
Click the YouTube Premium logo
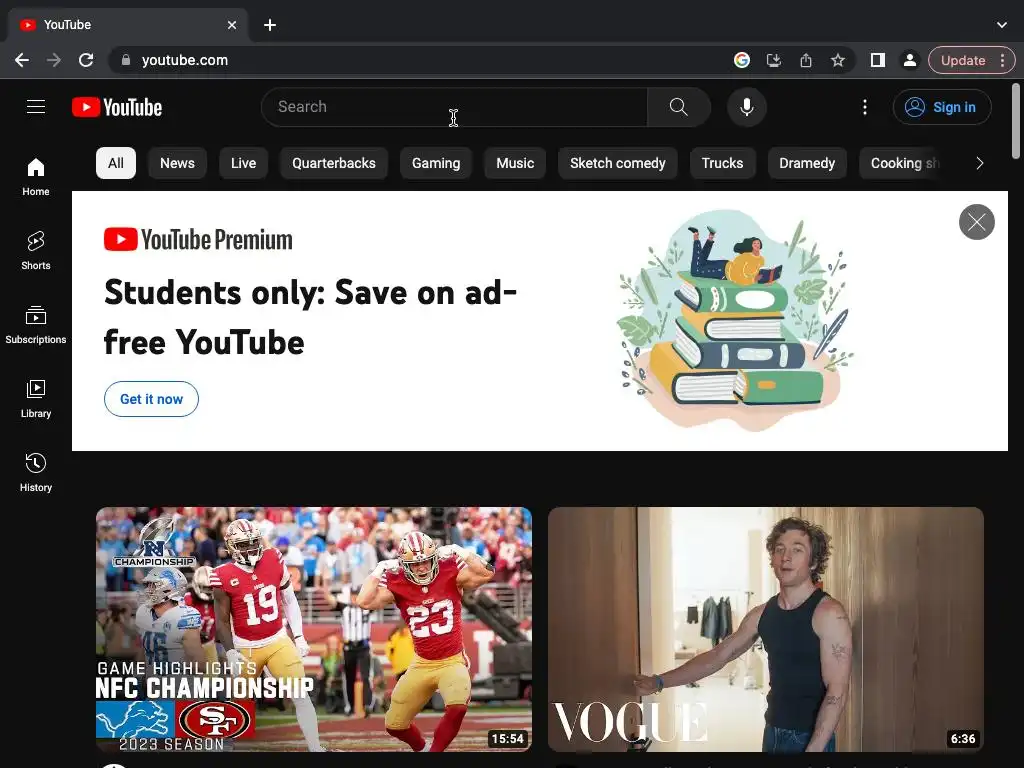click(198, 240)
